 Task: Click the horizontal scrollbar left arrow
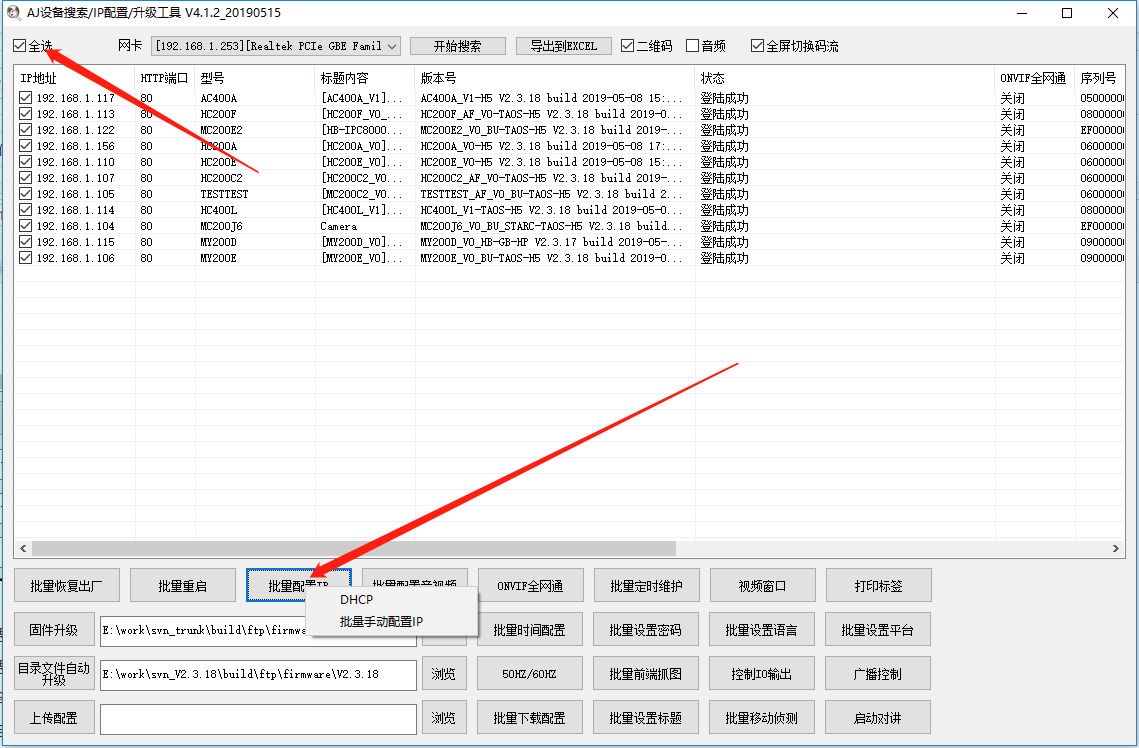coord(22,549)
